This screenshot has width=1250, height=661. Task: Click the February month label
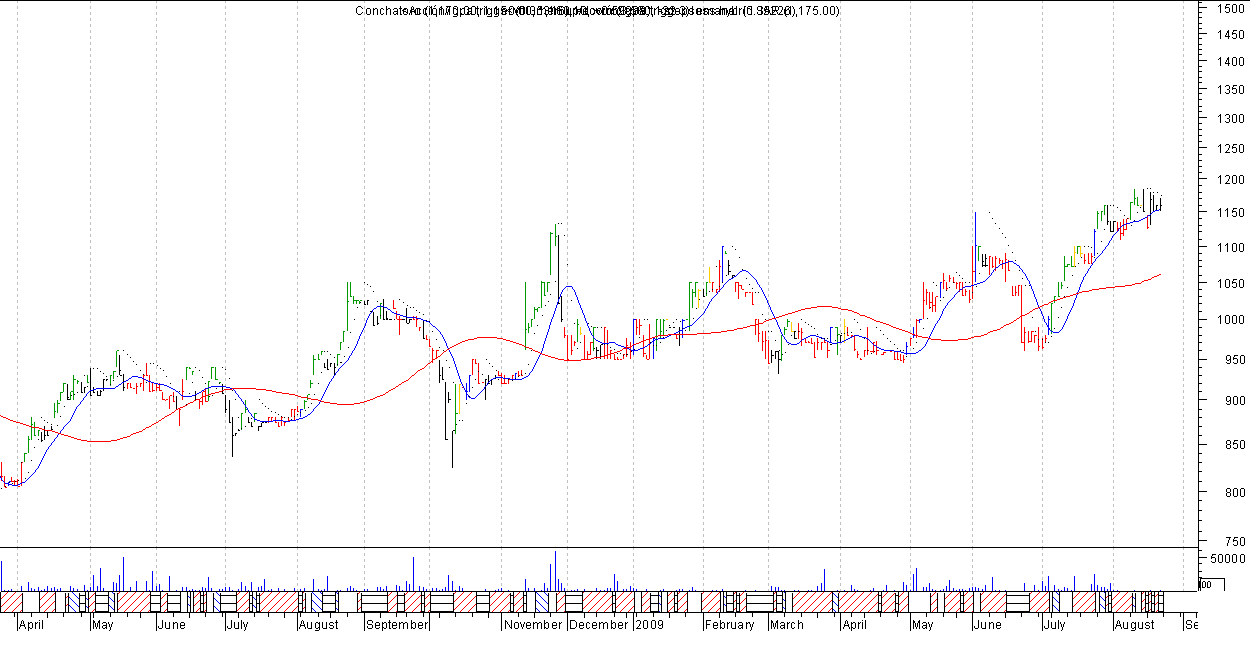tap(729, 625)
